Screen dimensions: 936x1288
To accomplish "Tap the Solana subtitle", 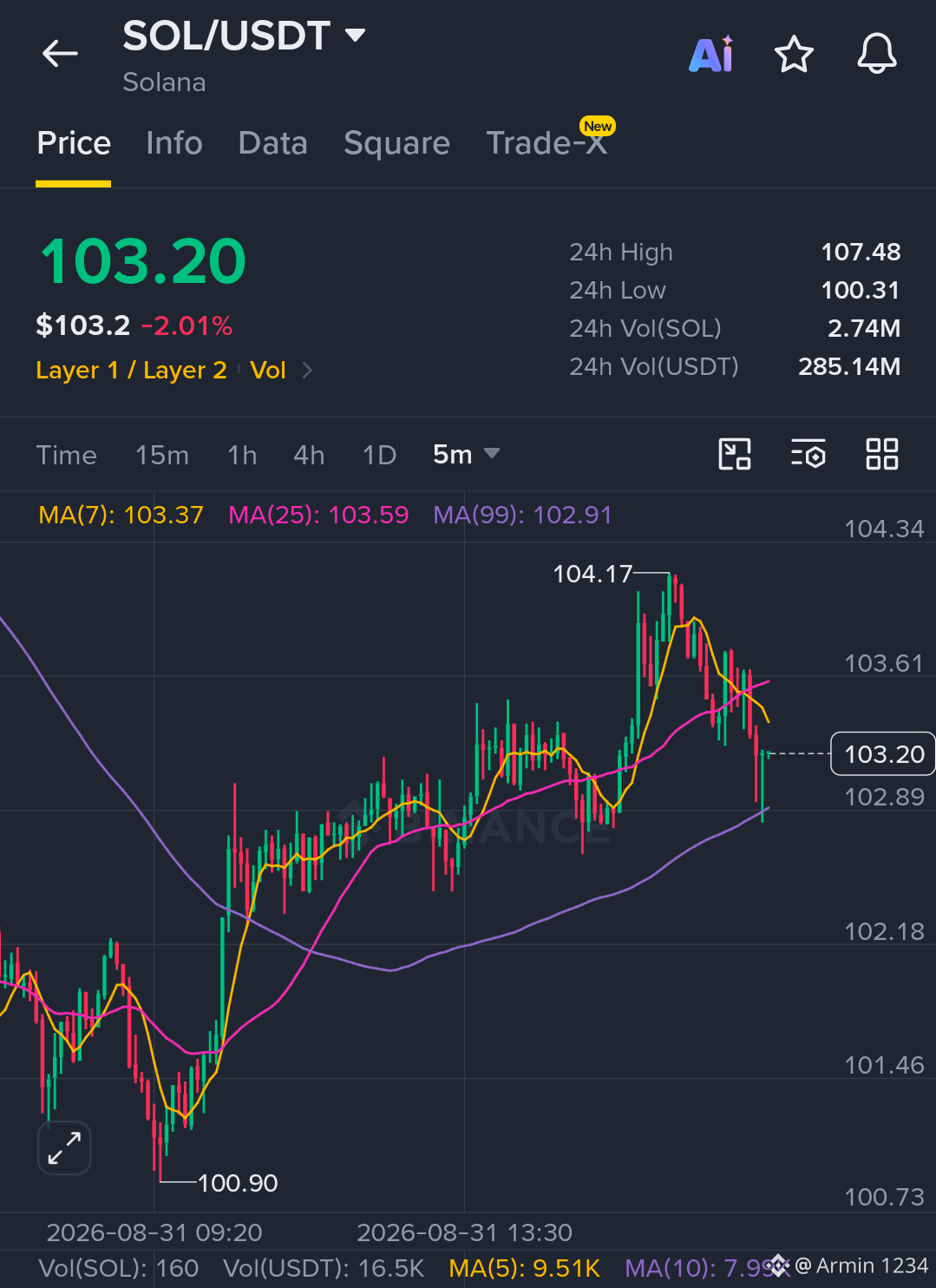I will [164, 82].
